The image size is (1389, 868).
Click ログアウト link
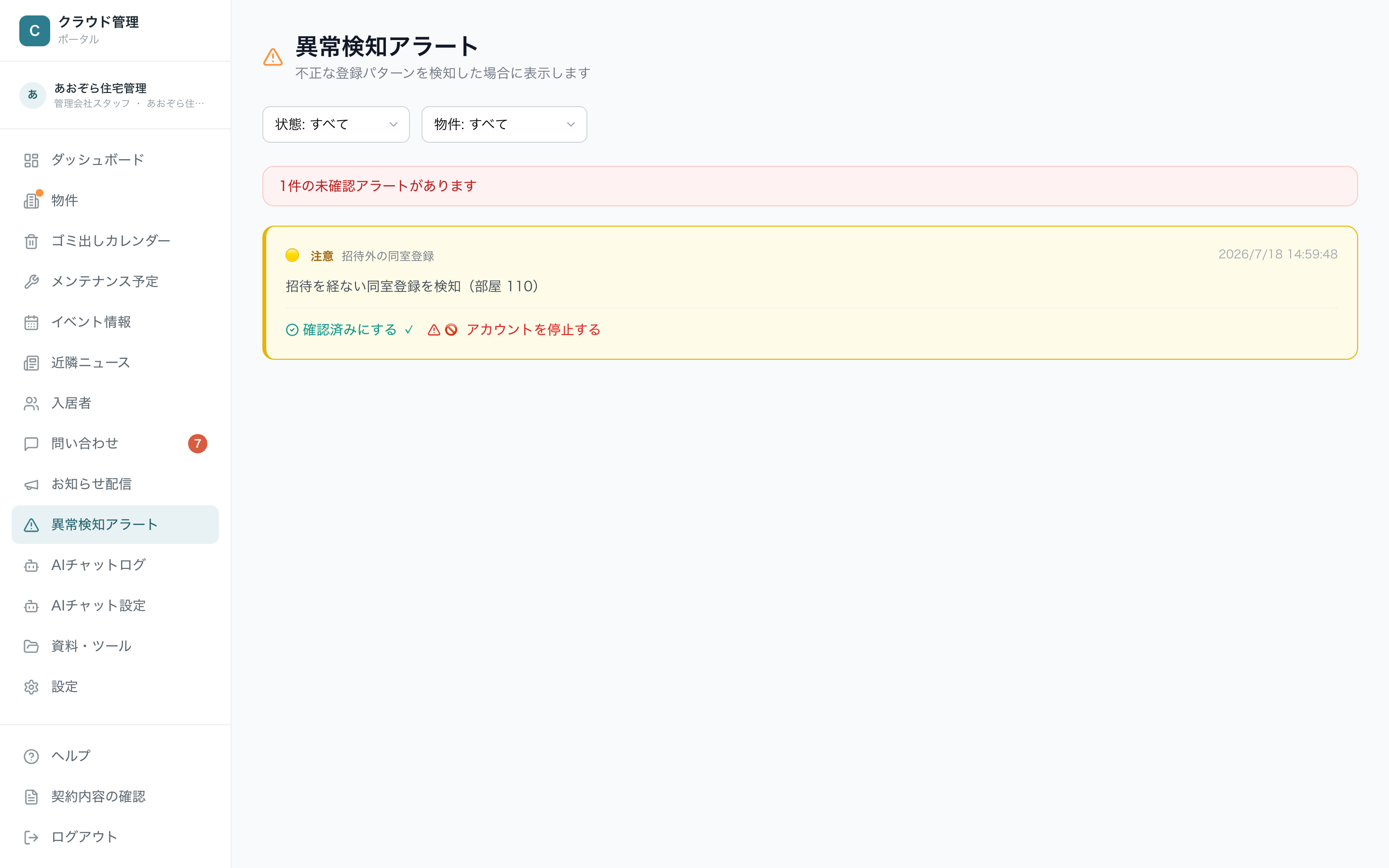click(115, 837)
